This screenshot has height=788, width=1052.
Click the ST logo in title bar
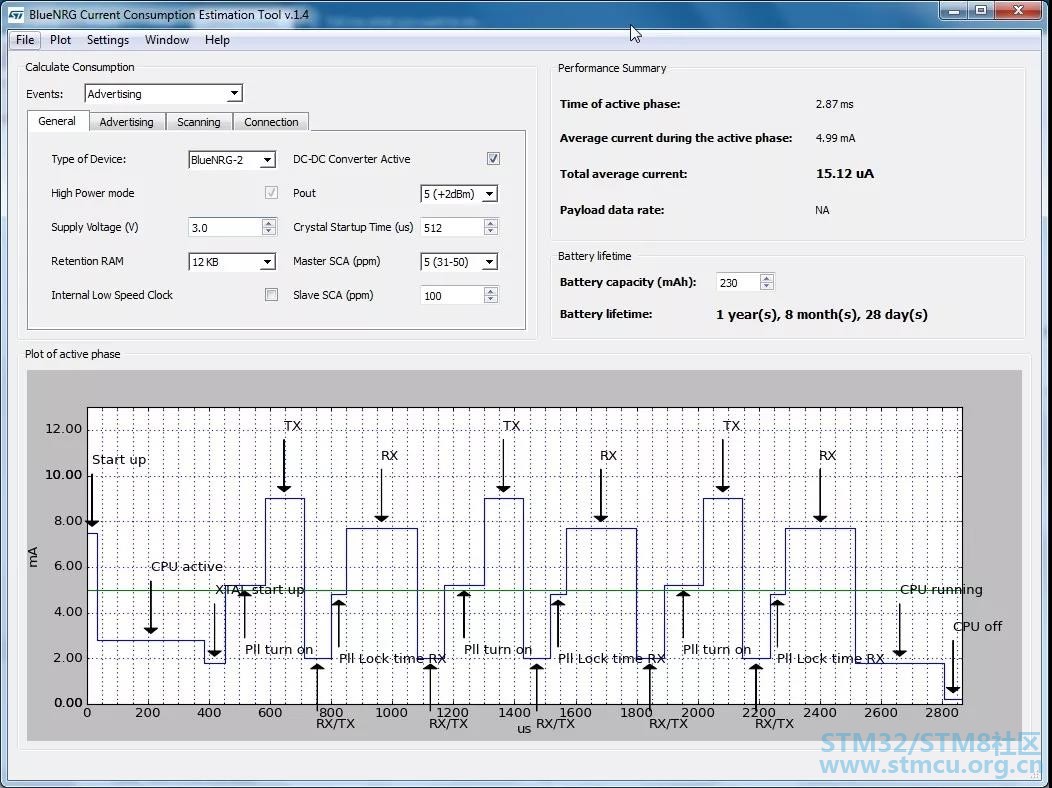[16, 15]
